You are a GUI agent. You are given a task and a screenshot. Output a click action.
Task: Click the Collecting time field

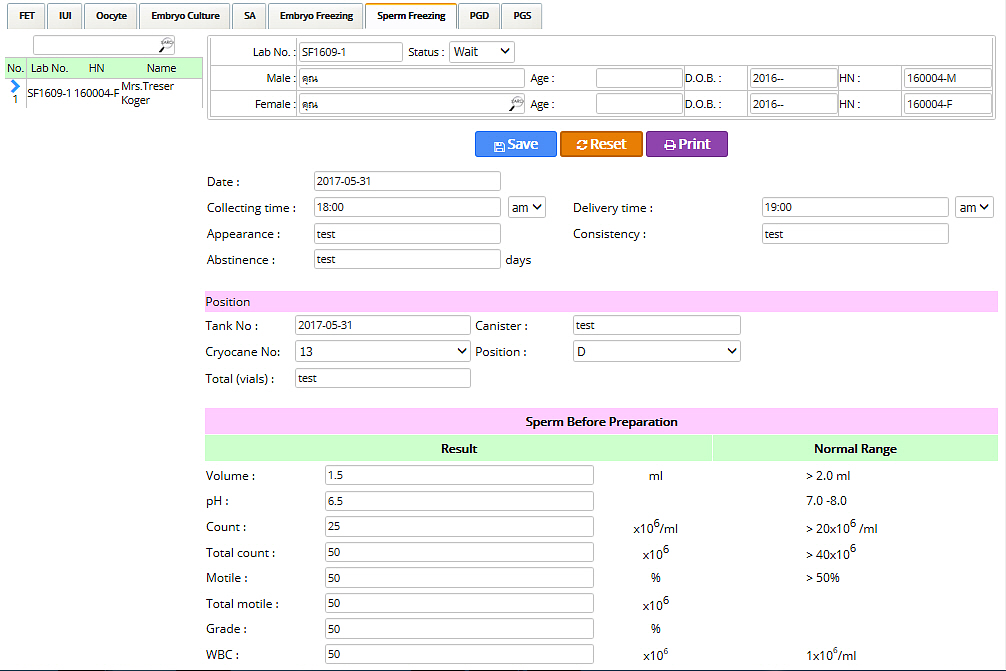coord(407,207)
